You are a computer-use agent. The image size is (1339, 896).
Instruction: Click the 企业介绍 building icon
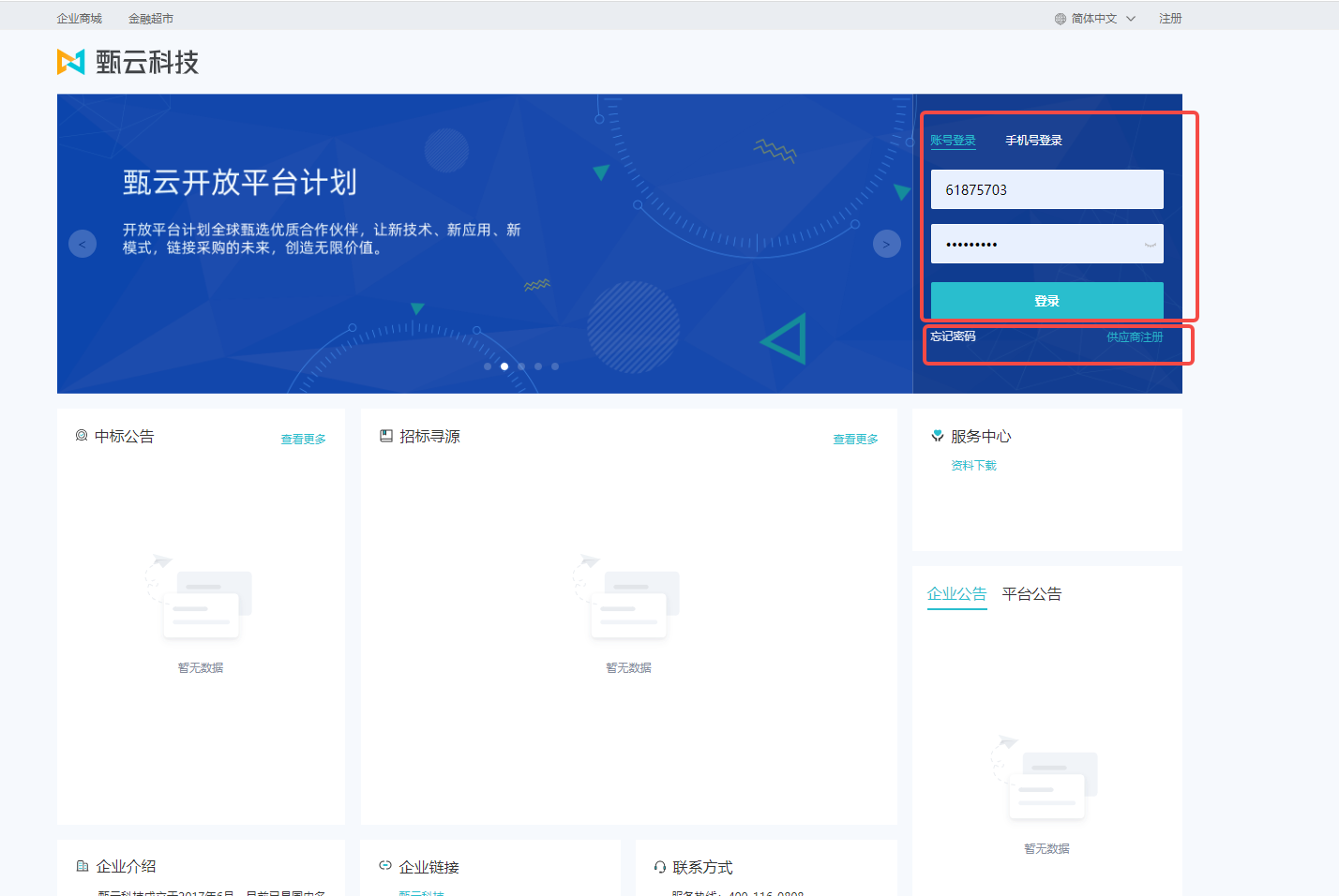(x=83, y=866)
